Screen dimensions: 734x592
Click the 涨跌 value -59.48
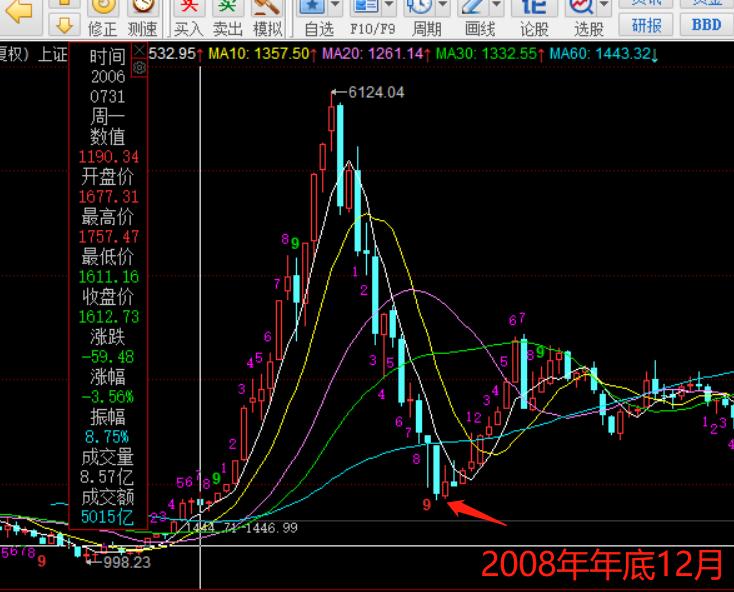point(108,357)
